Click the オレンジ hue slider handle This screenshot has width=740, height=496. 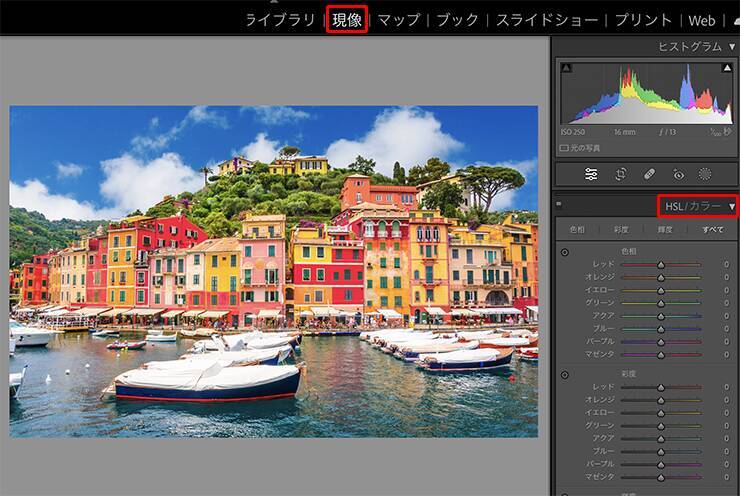click(660, 277)
